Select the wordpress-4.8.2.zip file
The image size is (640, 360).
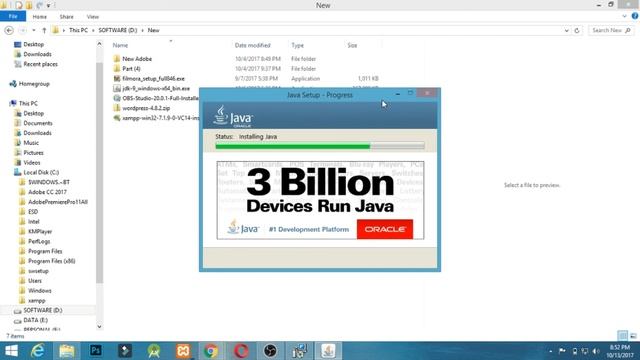146,108
